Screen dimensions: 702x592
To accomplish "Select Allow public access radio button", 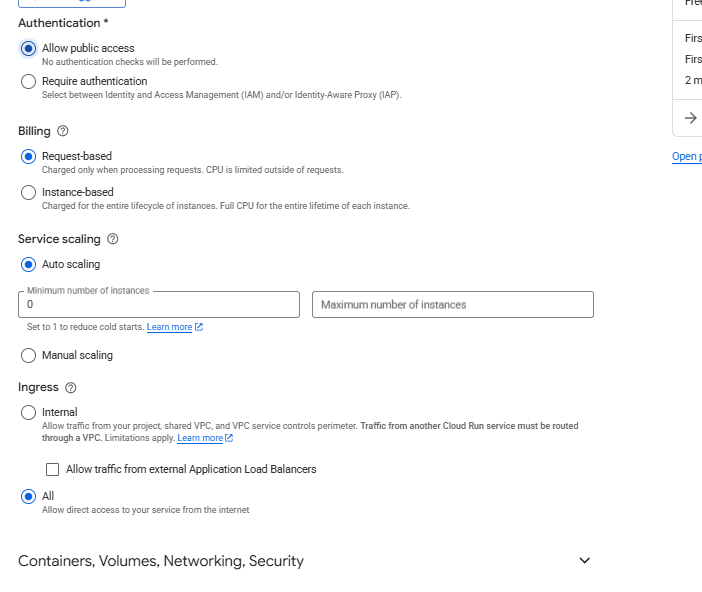I will pyautogui.click(x=29, y=48).
